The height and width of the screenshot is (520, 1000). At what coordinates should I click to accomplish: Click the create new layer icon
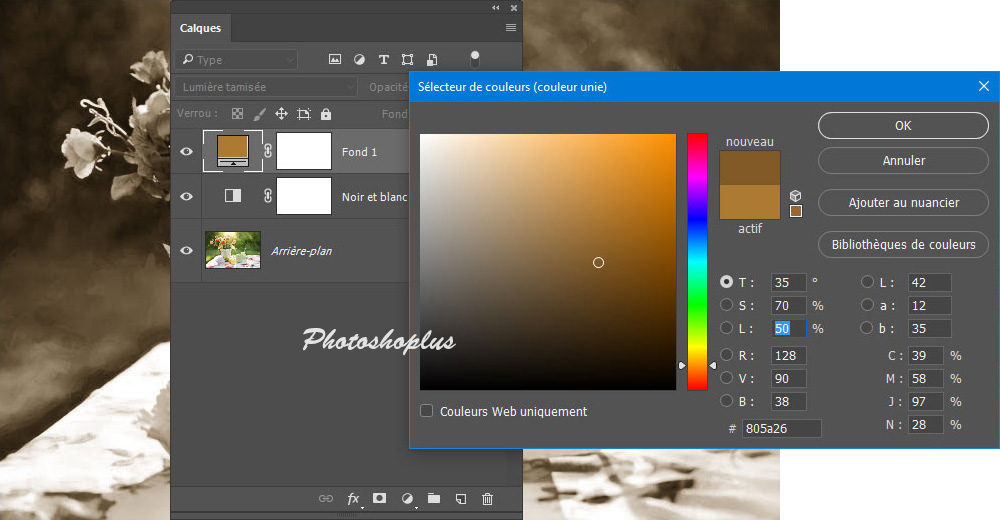coord(461,498)
